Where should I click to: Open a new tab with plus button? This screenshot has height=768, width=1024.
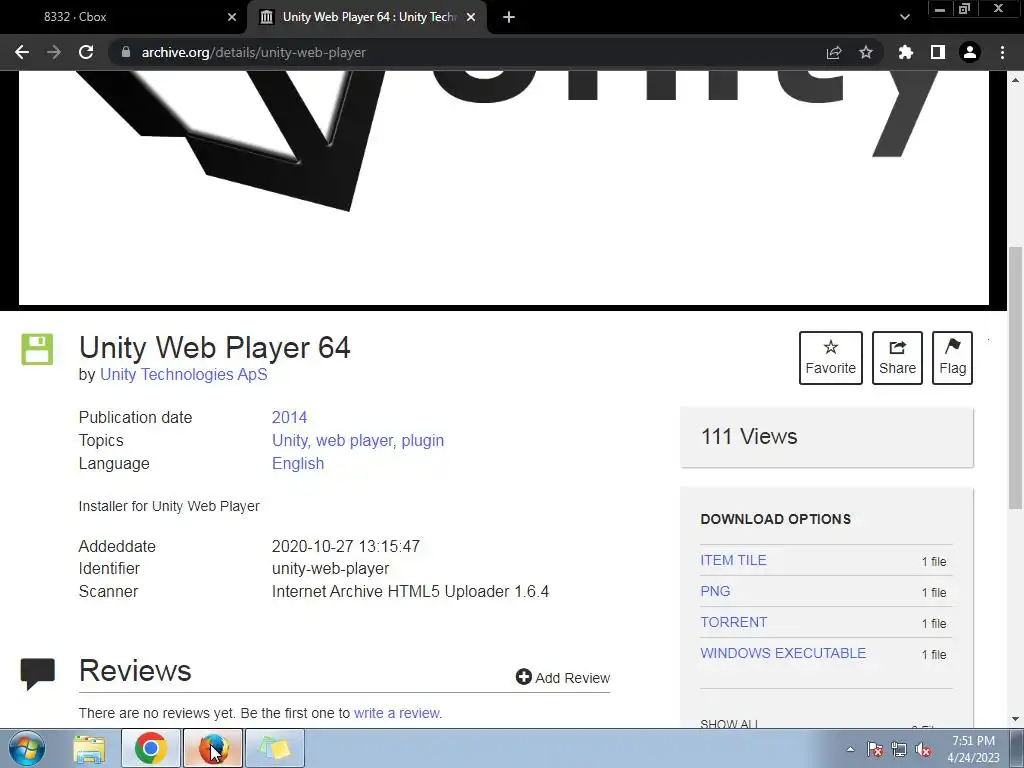point(509,17)
